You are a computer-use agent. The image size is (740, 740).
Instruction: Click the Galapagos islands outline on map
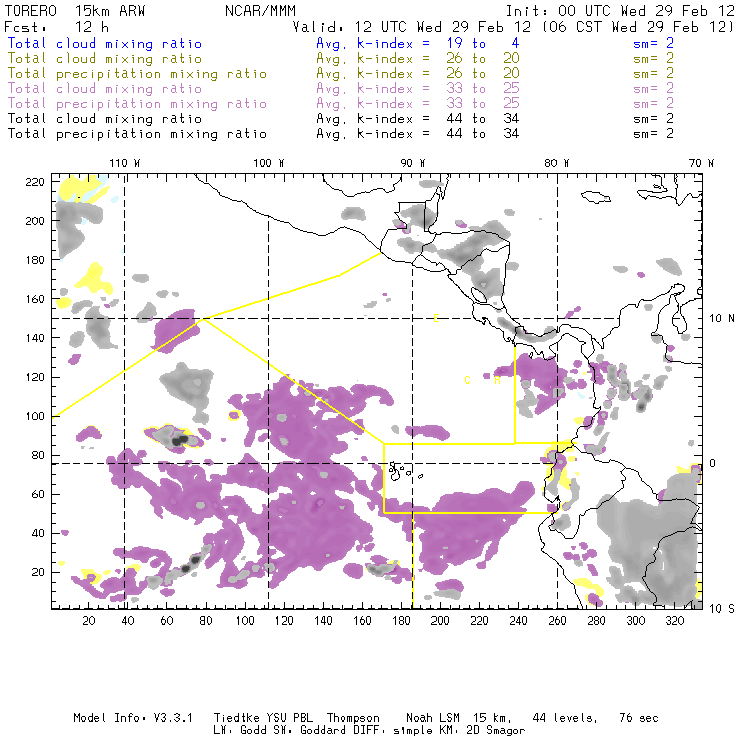404,471
